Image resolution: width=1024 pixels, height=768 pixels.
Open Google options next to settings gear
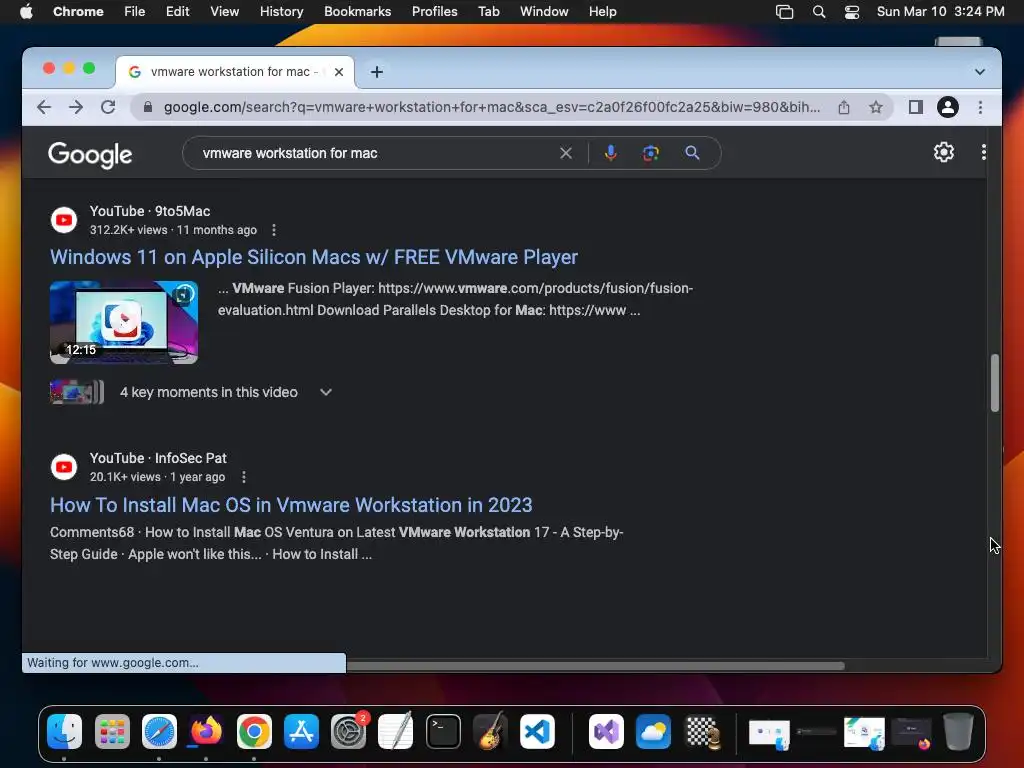tap(984, 152)
